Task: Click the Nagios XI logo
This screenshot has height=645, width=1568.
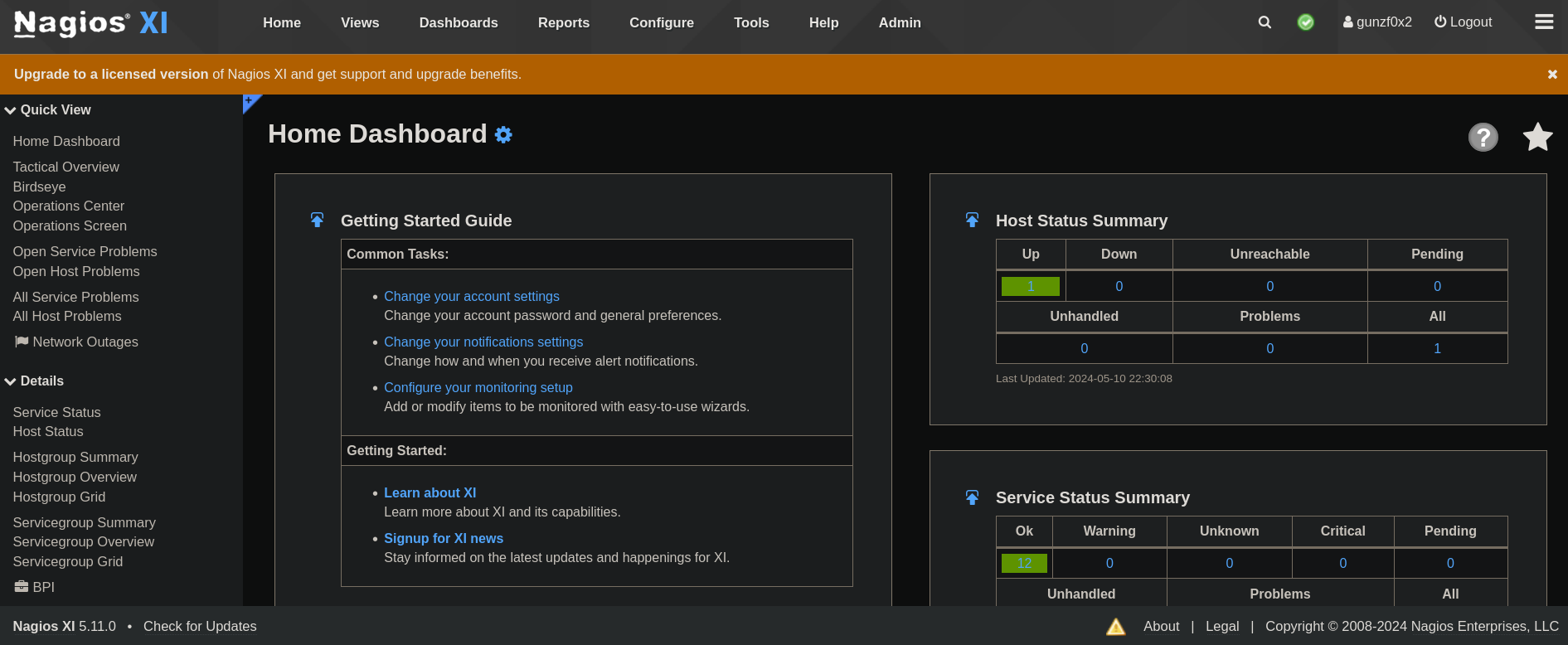Action: [91, 23]
